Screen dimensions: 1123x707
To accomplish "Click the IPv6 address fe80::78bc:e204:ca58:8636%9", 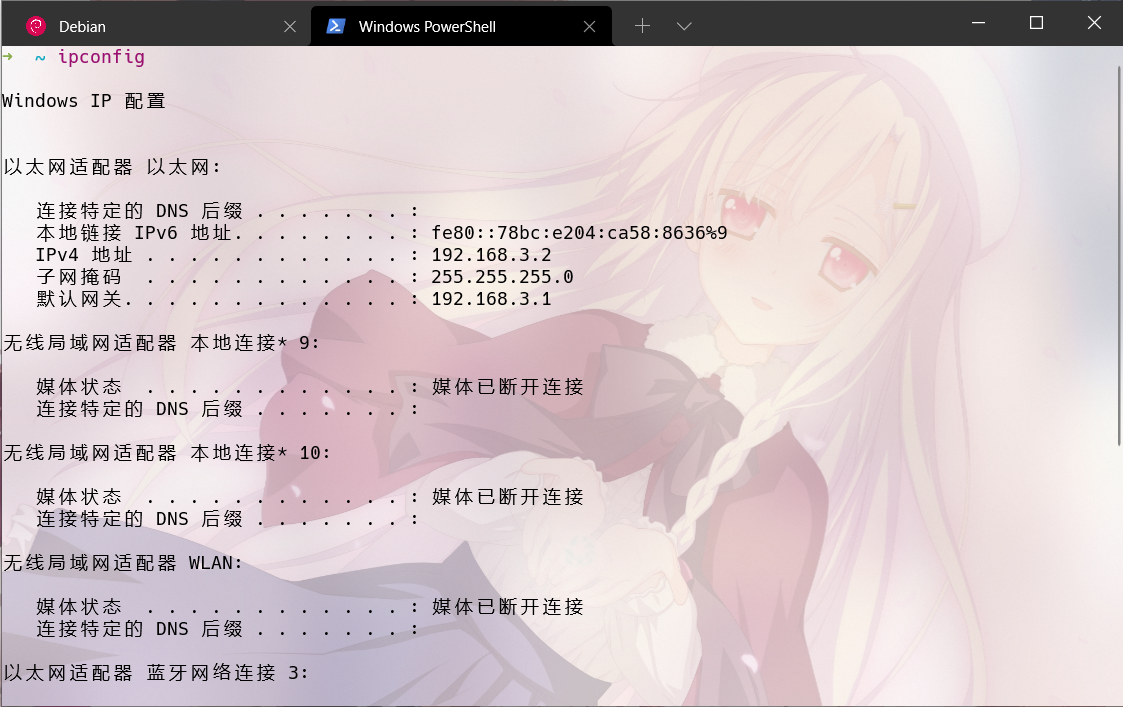I will [x=579, y=233].
